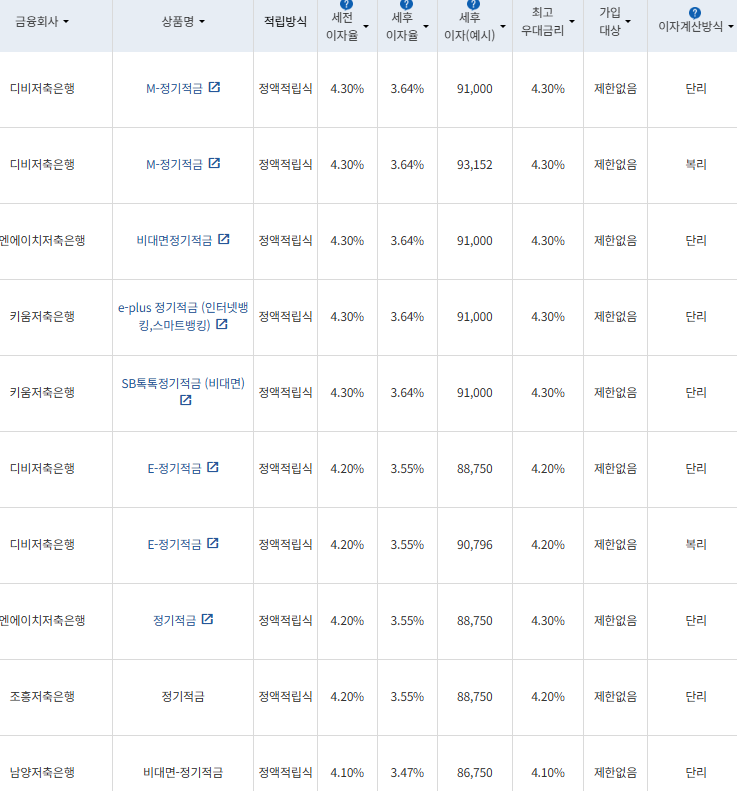Show help for 이자계산방식 column
The height and width of the screenshot is (791, 737).
click(695, 12)
